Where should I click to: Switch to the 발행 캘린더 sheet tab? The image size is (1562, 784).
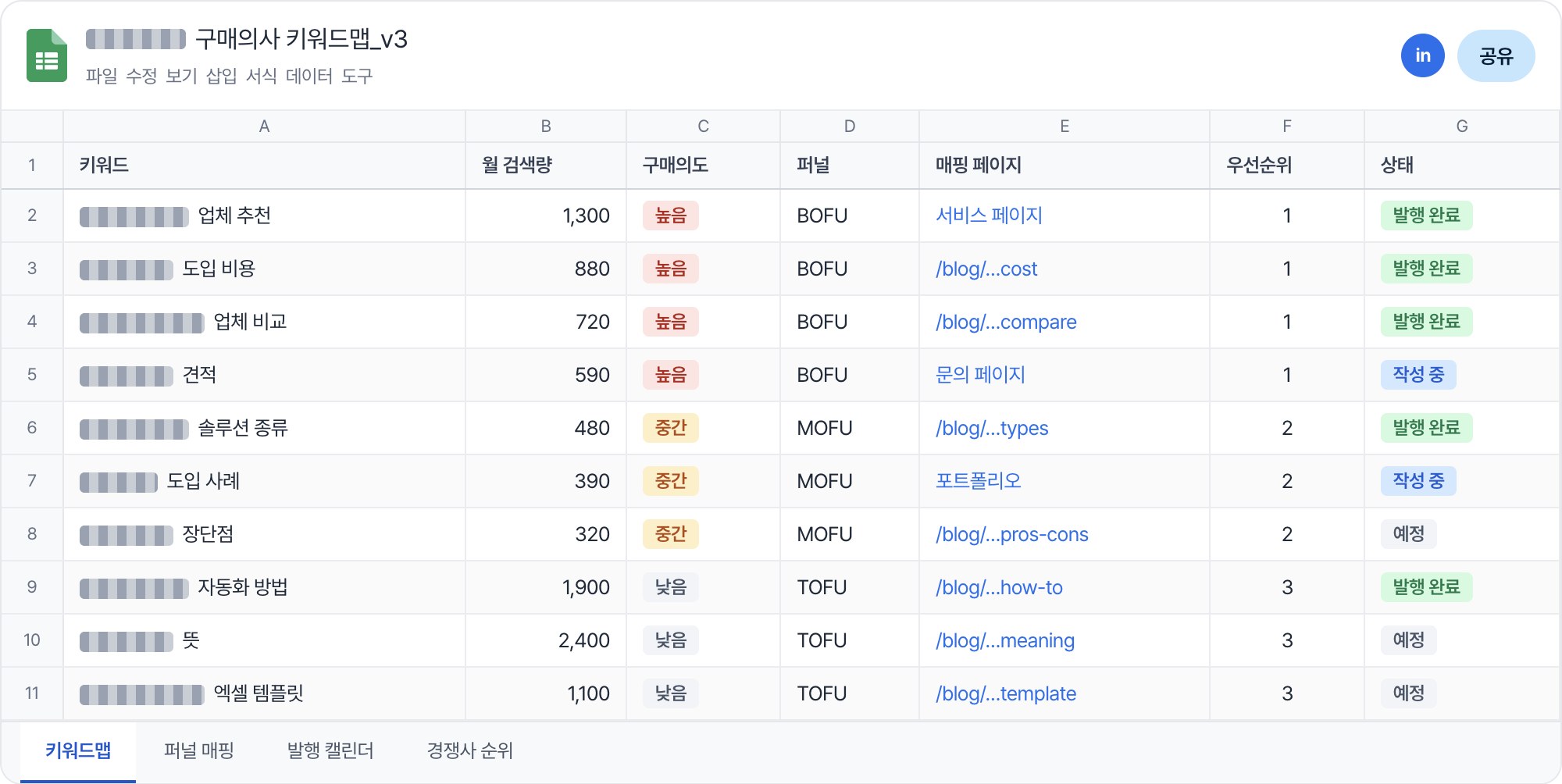click(330, 751)
